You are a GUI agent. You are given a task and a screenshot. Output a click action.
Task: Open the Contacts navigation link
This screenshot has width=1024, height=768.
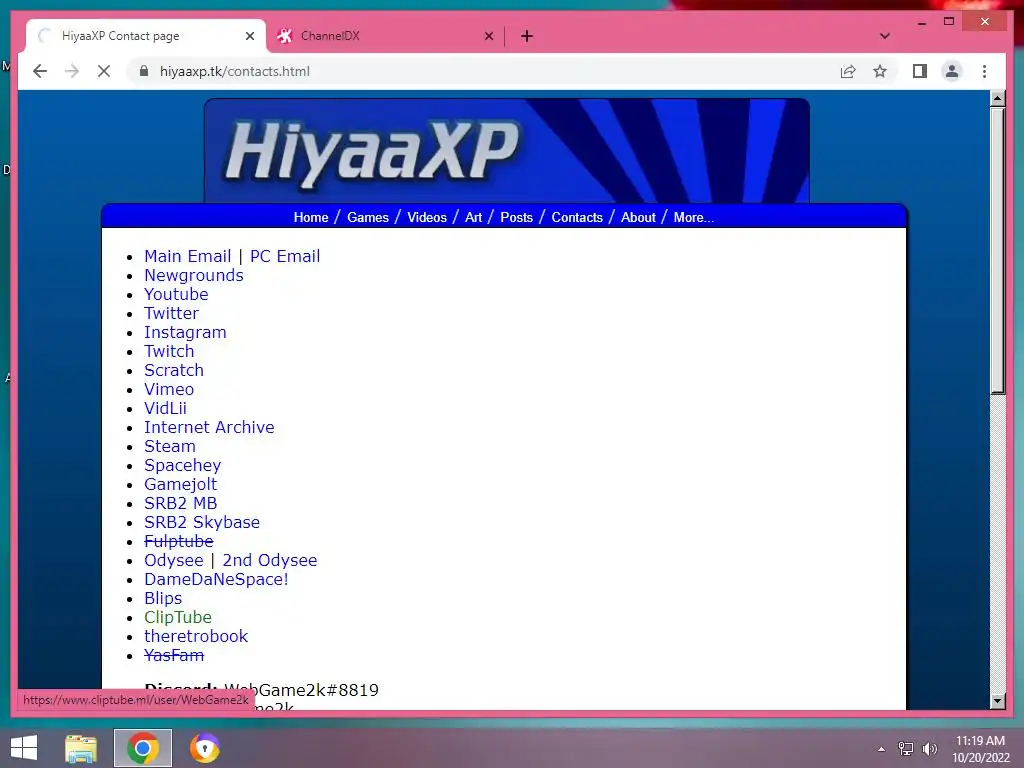point(577,217)
